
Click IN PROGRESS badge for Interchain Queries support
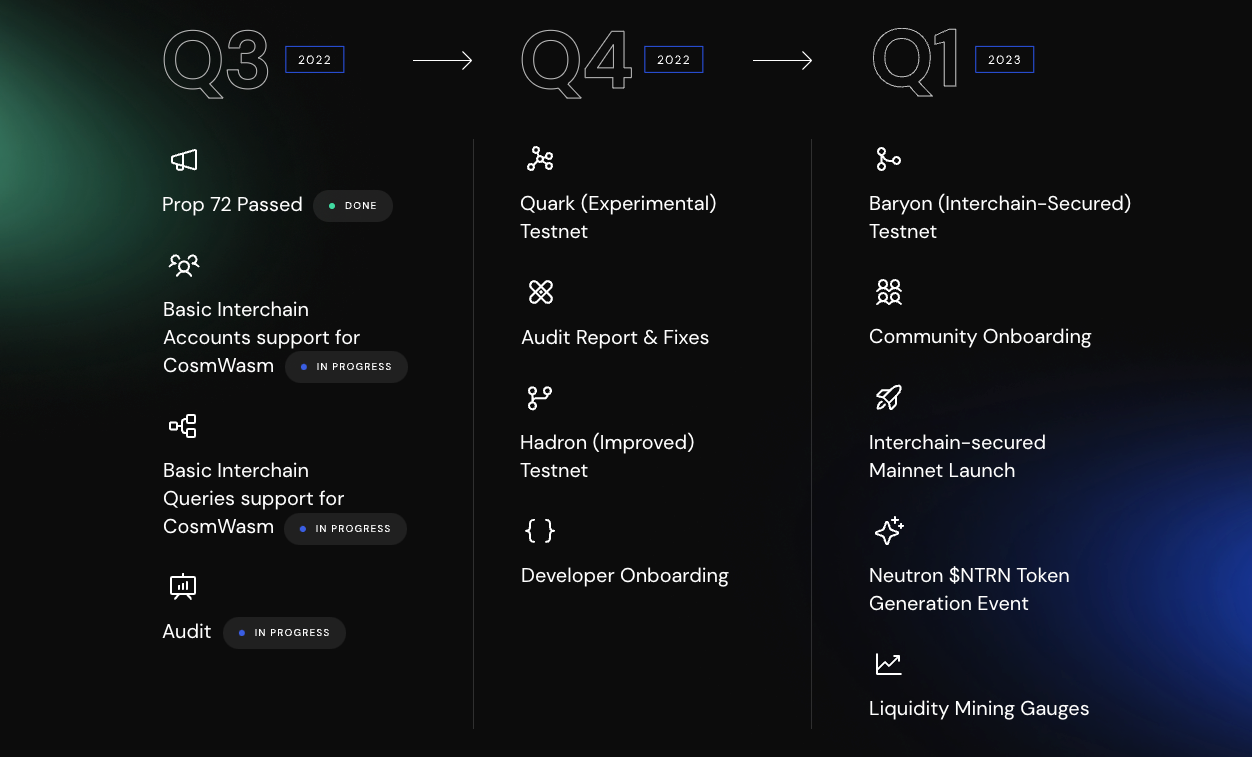click(x=345, y=529)
